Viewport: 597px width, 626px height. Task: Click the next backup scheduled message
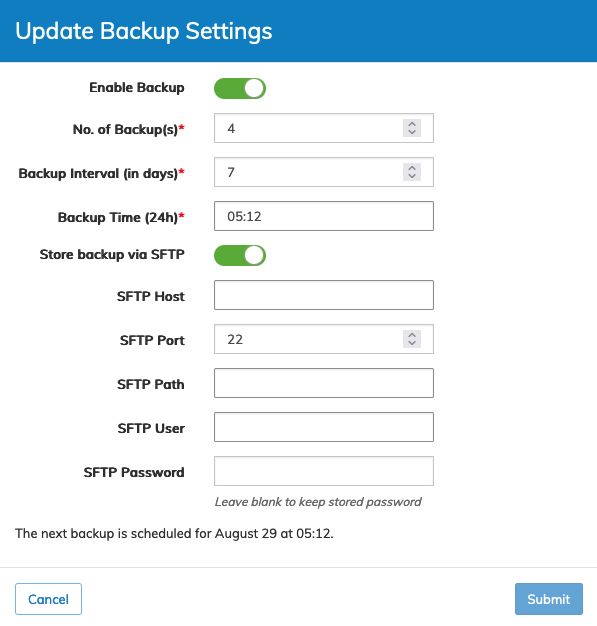[x=174, y=533]
